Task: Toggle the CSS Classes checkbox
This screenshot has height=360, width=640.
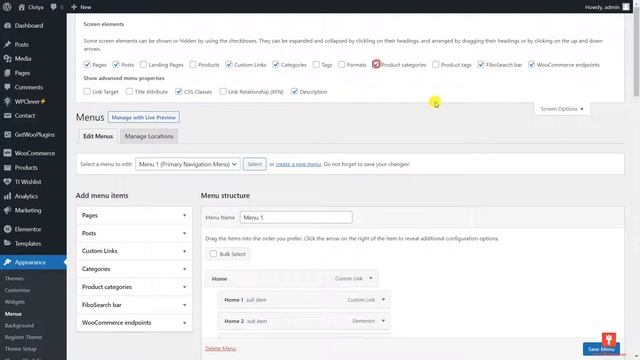Action: [x=178, y=91]
